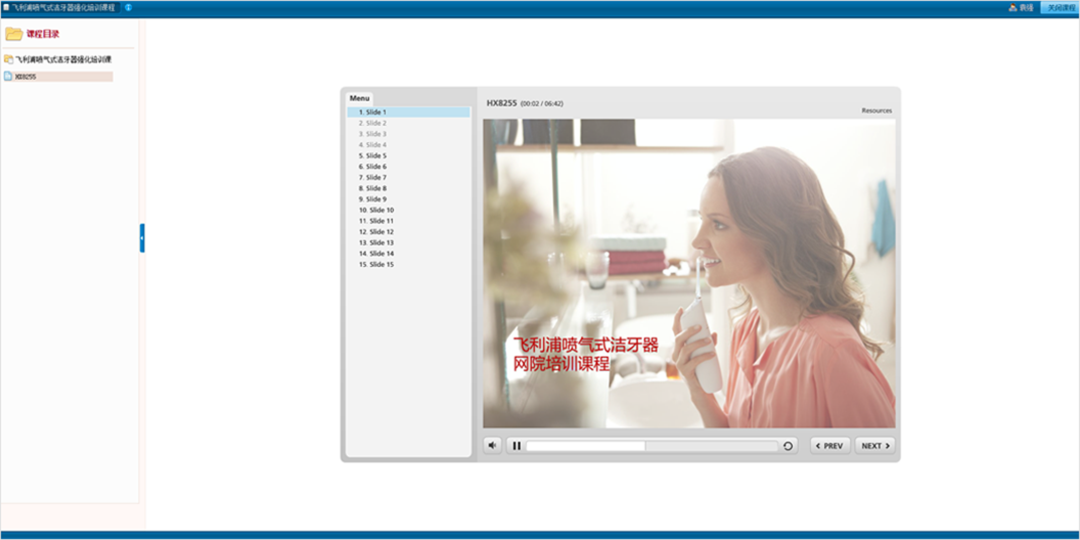Click the 课程目录 heading text
This screenshot has width=1080, height=540.
(43, 34)
